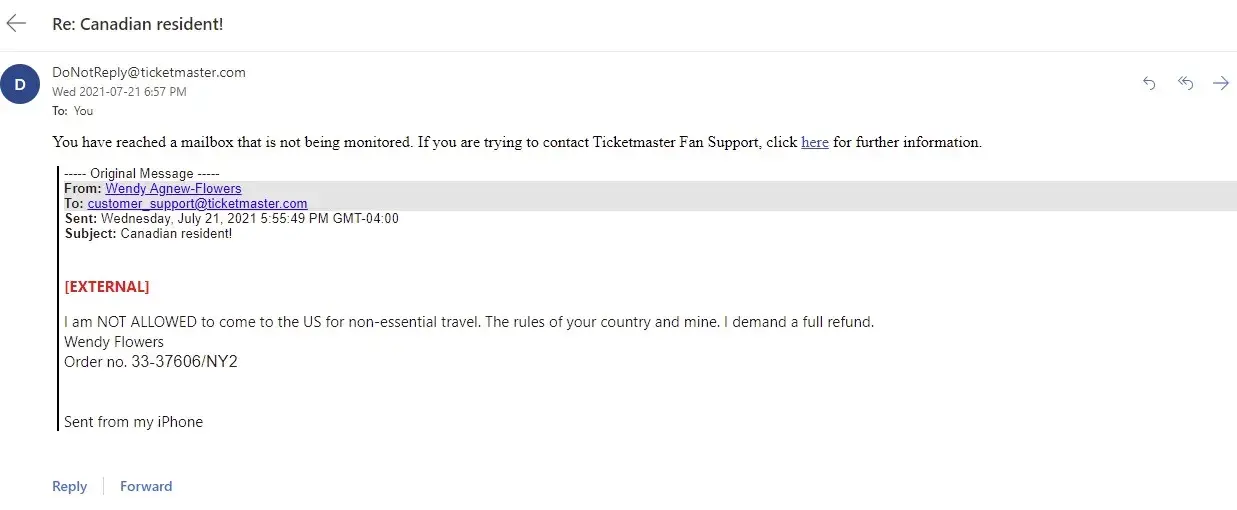
Task: Click the 'Subject: Canadian resident!' quoted line
Action: tap(148, 234)
